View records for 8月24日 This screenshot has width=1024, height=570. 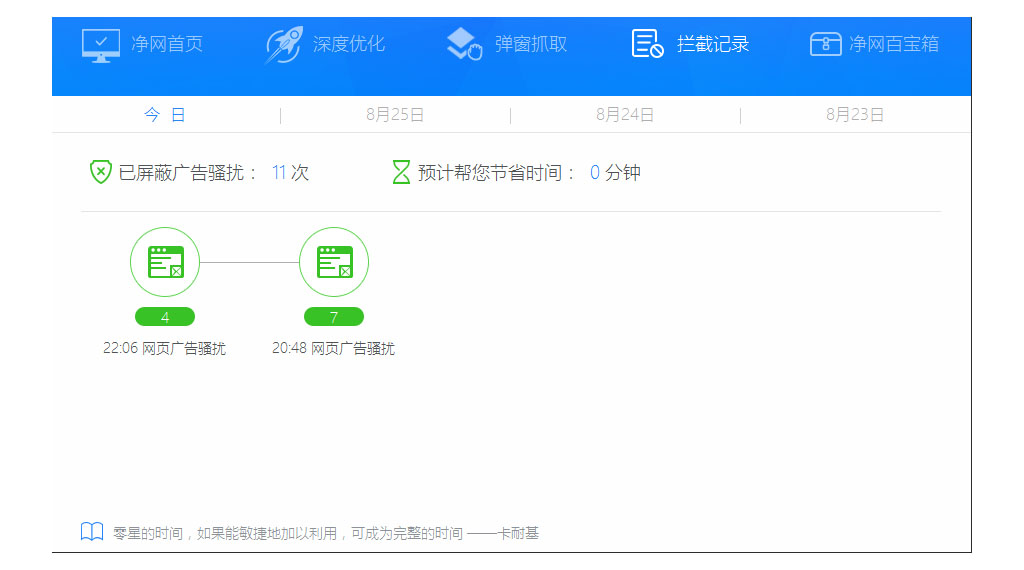(x=625, y=115)
